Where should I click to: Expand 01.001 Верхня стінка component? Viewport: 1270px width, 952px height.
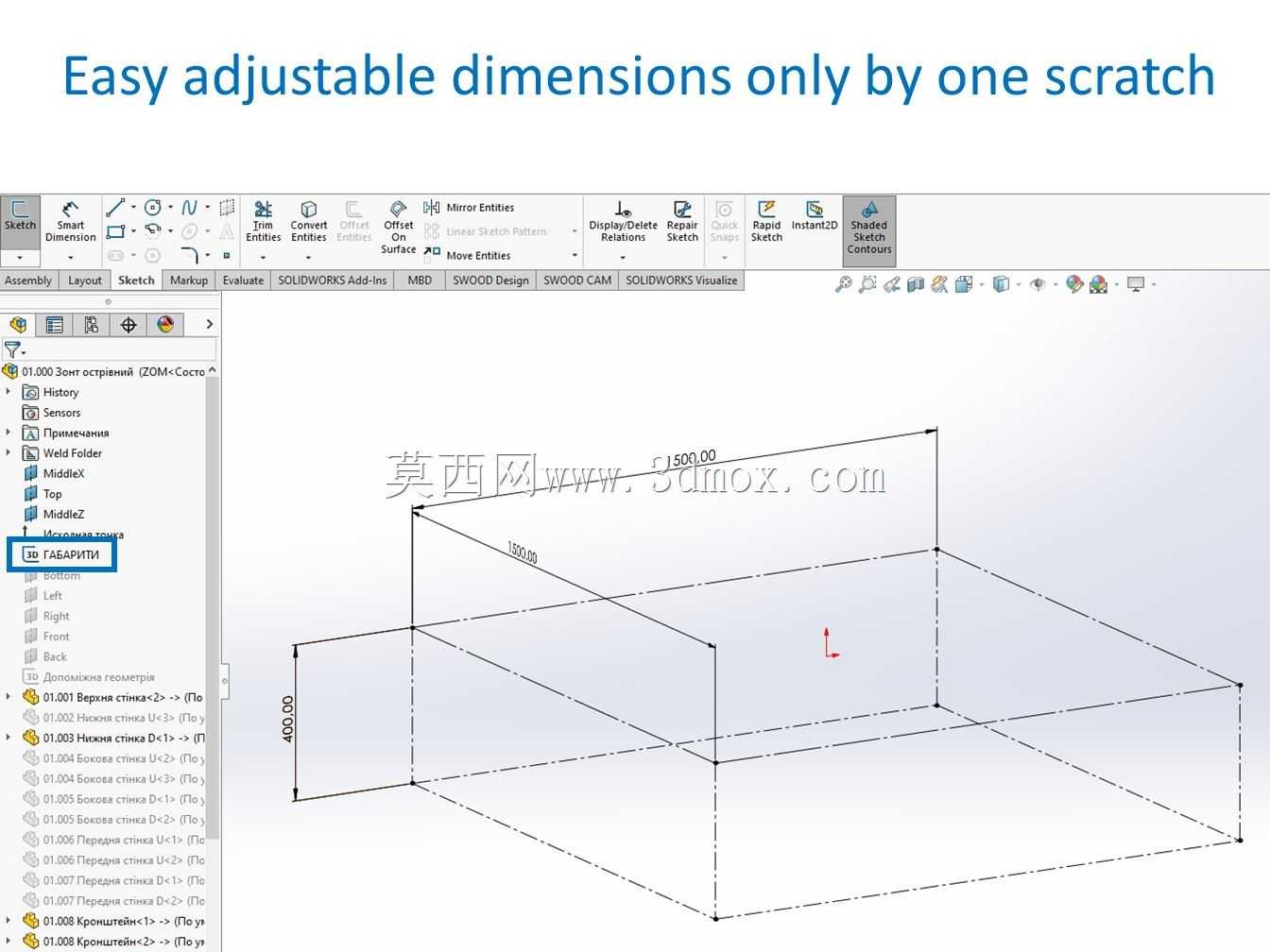point(9,697)
